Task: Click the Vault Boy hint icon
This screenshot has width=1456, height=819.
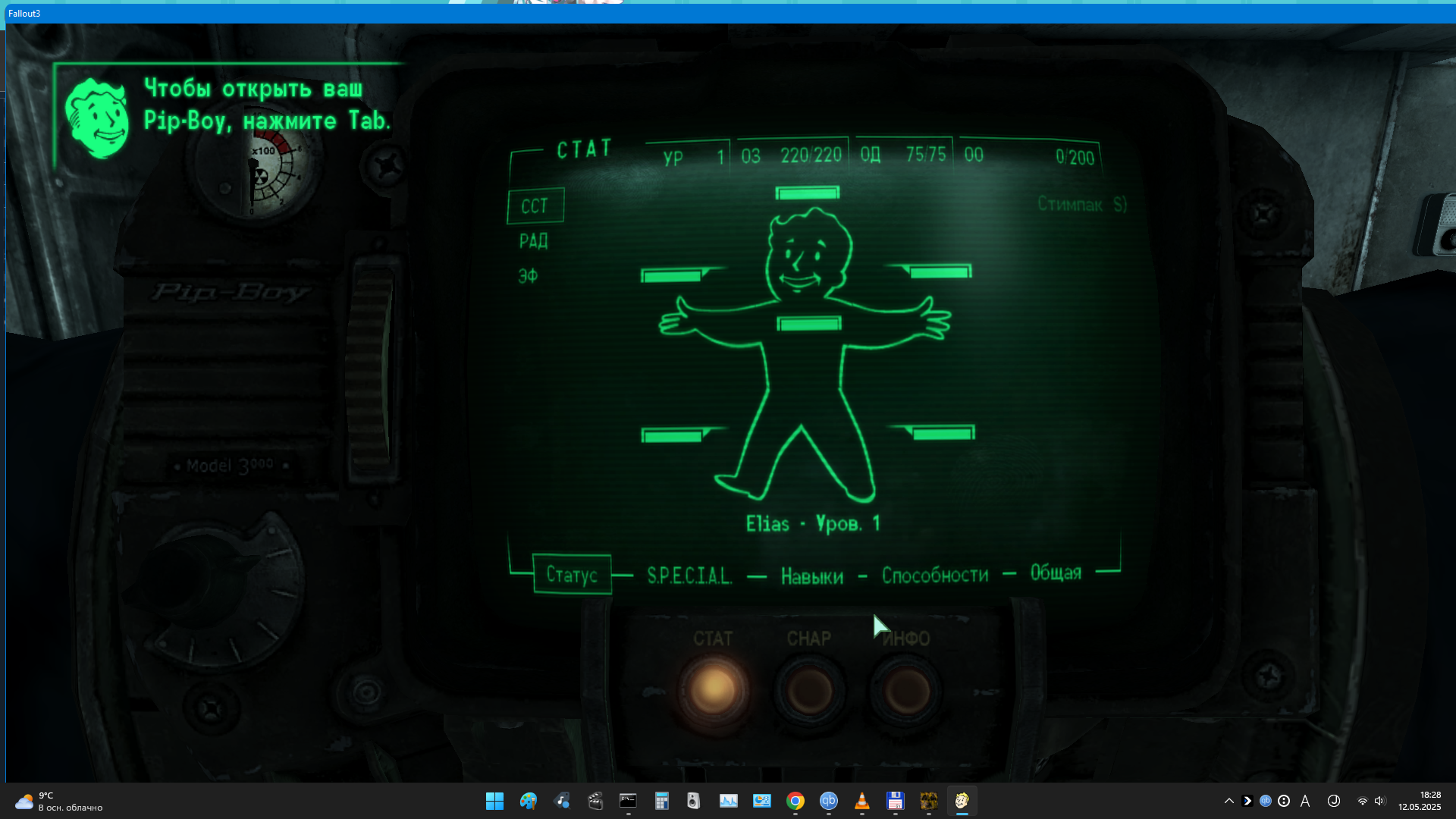Action: (97, 118)
